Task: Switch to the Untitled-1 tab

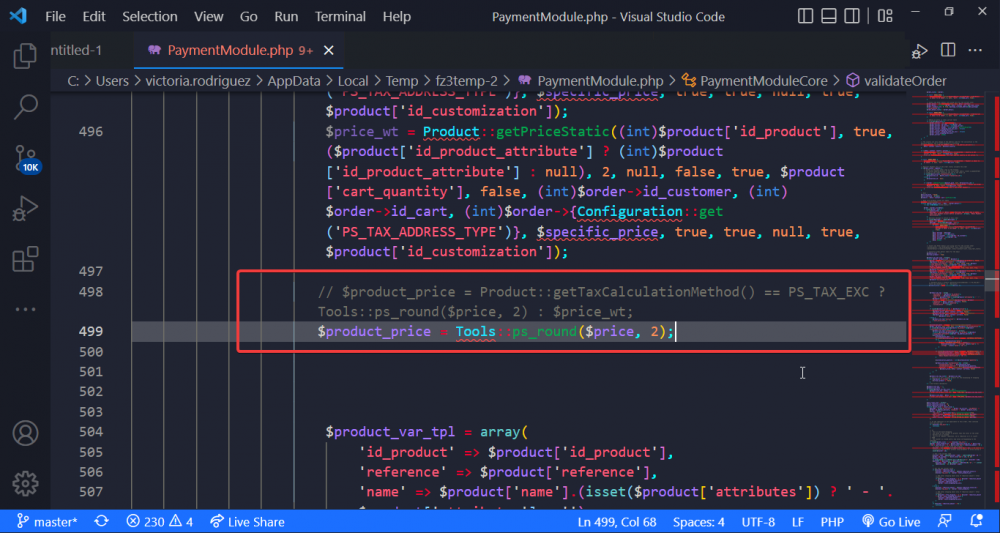Action: 76,50
